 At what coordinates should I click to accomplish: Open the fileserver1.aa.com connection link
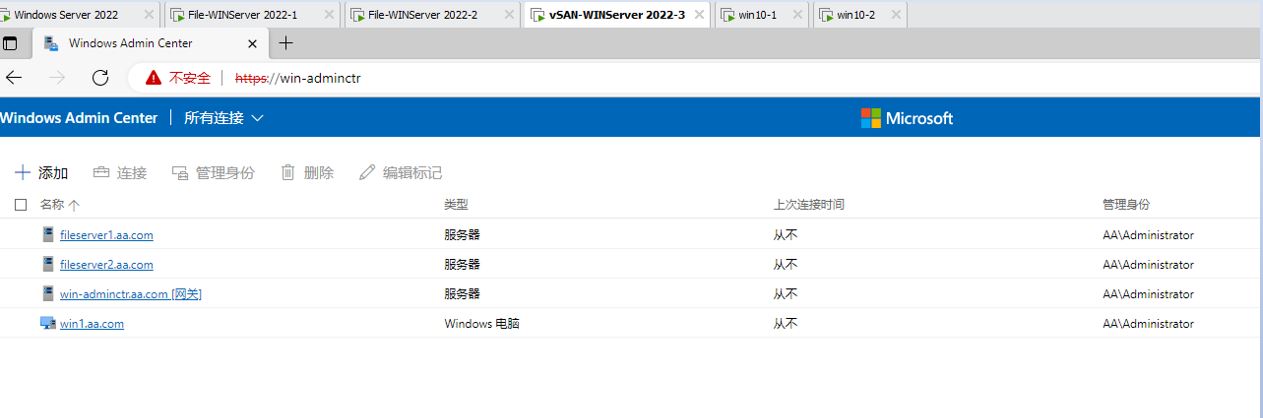click(x=107, y=235)
